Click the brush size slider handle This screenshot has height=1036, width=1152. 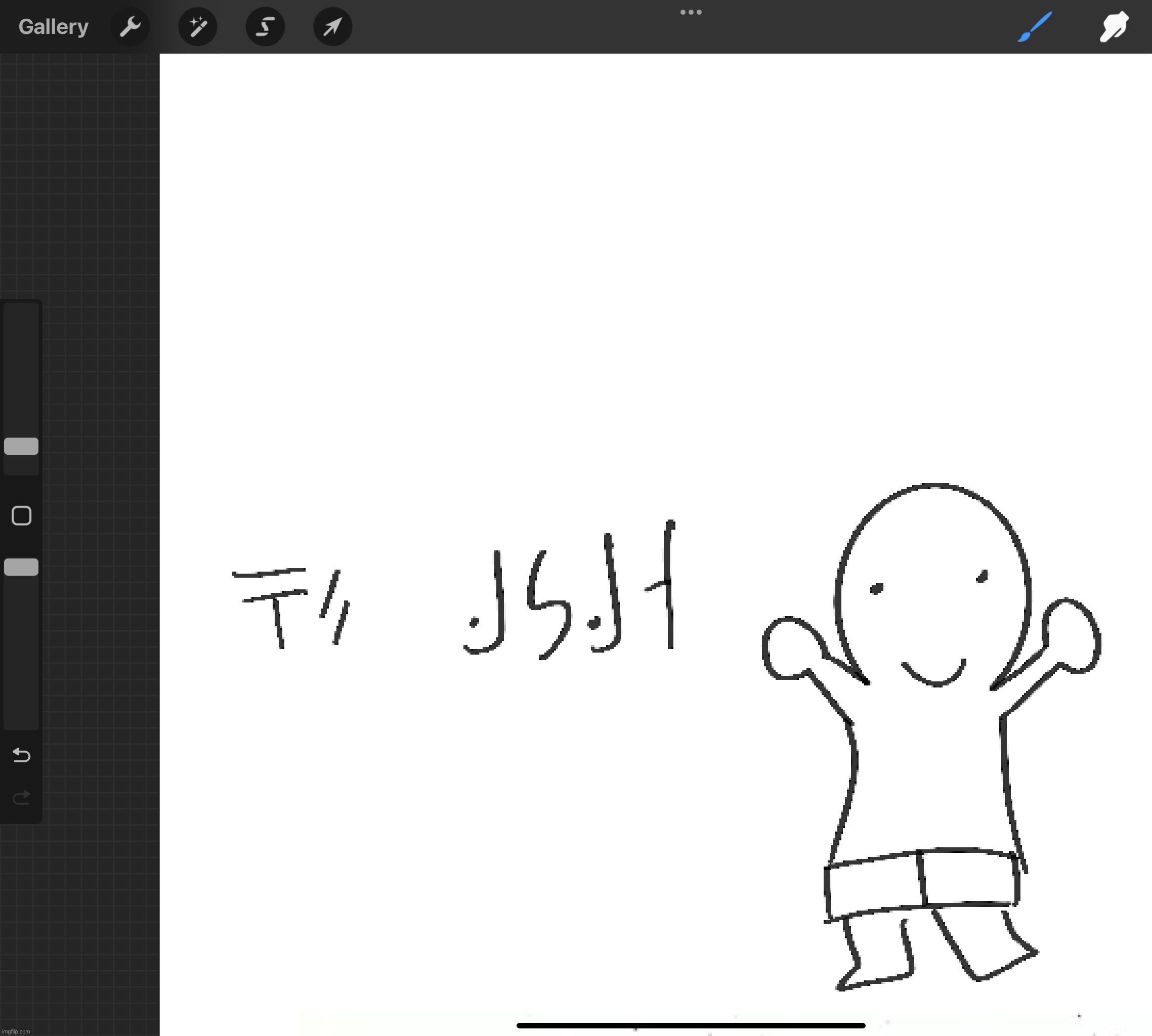21,446
